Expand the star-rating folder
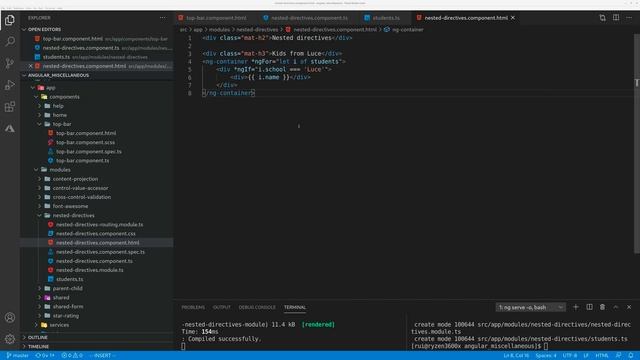The width and height of the screenshot is (640, 360). click(66, 316)
